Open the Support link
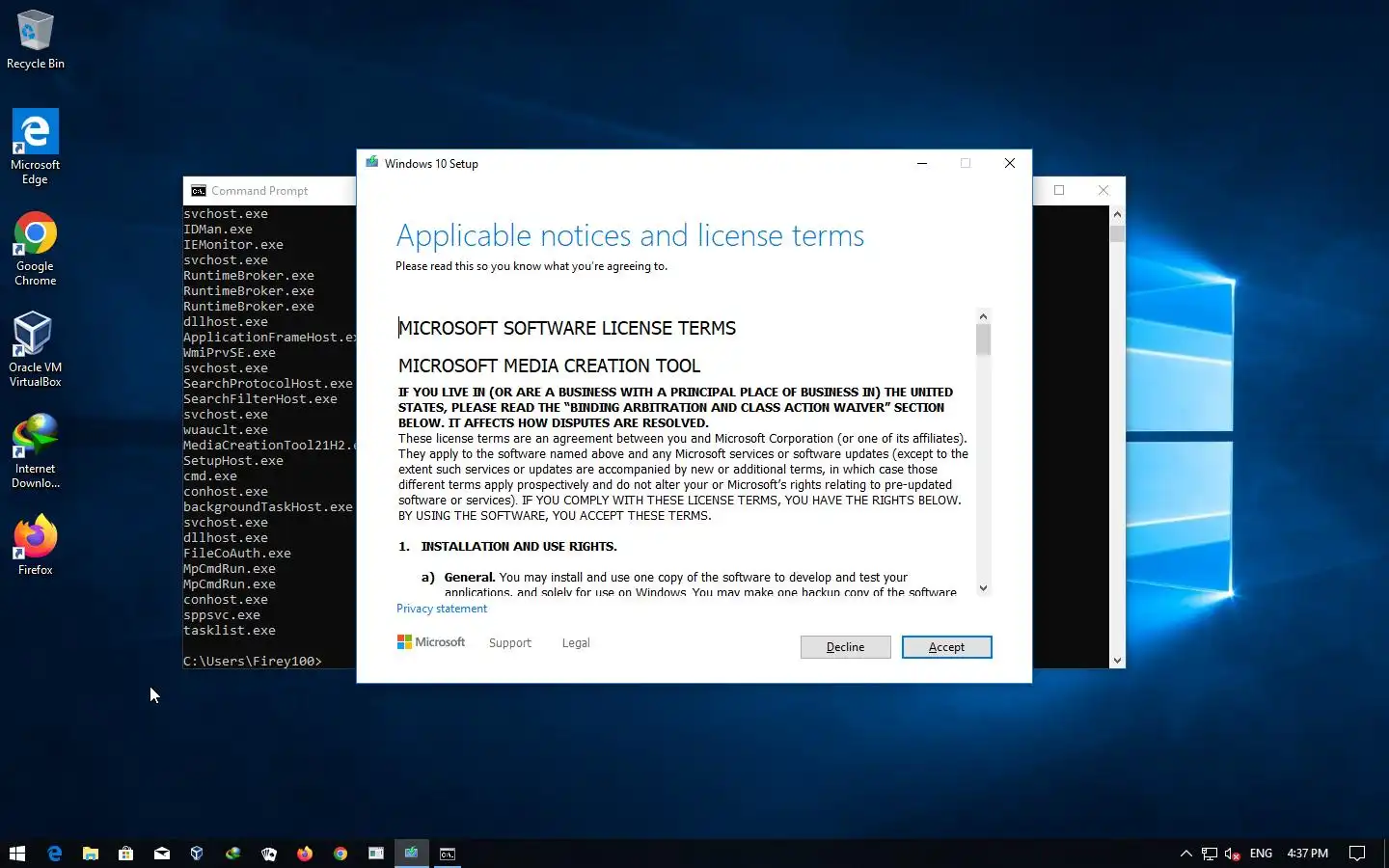The height and width of the screenshot is (868, 1389). pyautogui.click(x=510, y=643)
